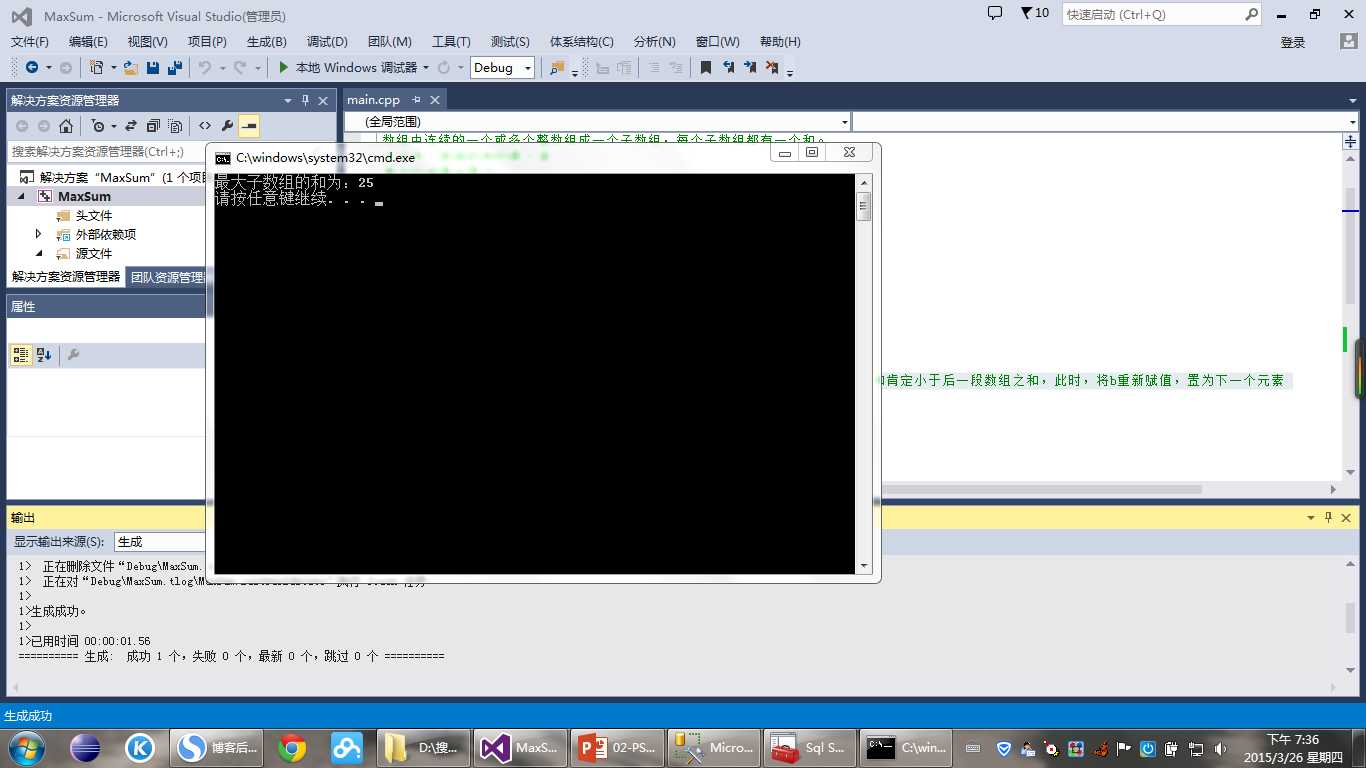
Task: Go to the next bookmark icon
Action: coord(750,68)
